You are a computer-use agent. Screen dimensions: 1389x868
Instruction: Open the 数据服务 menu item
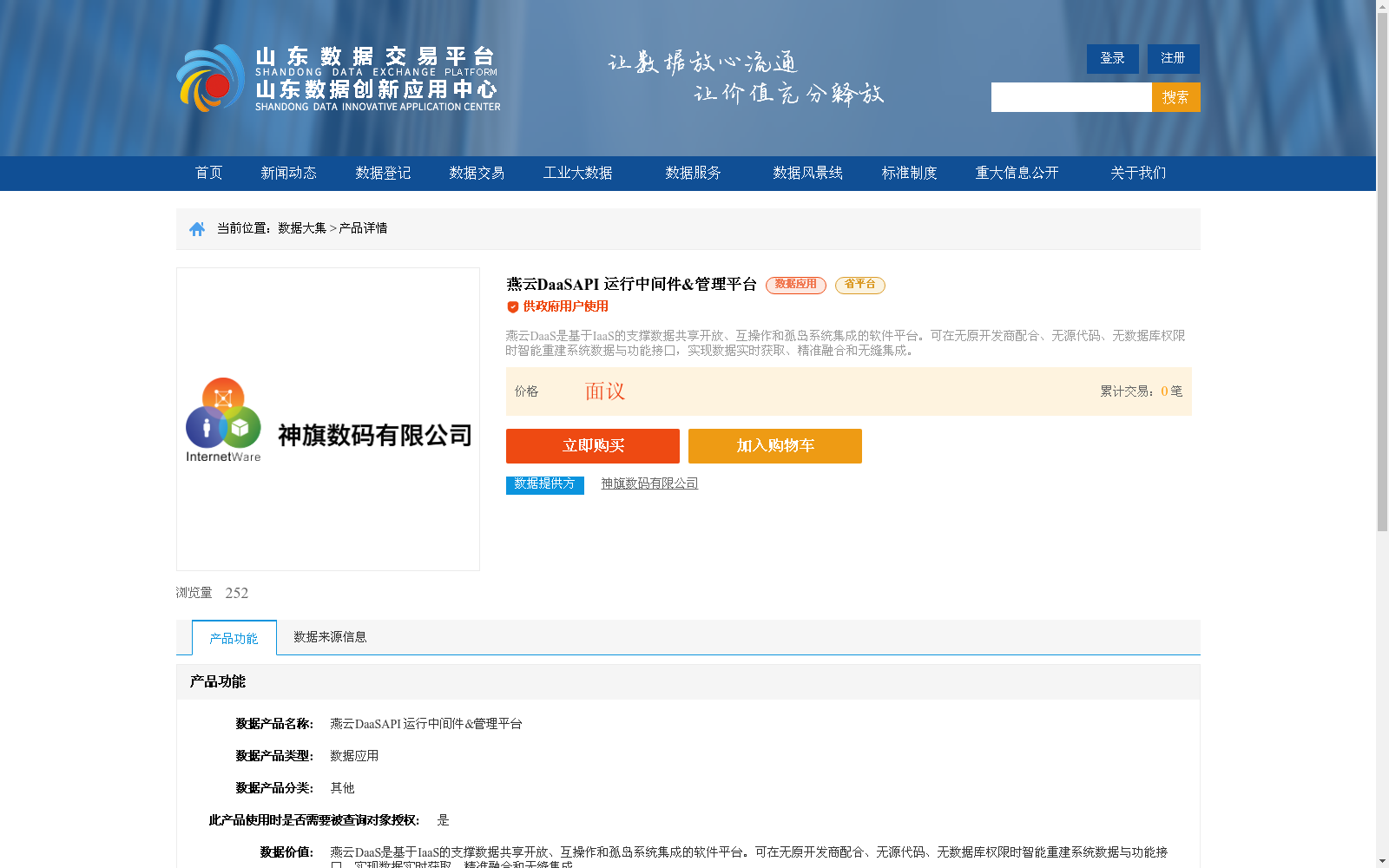693,173
